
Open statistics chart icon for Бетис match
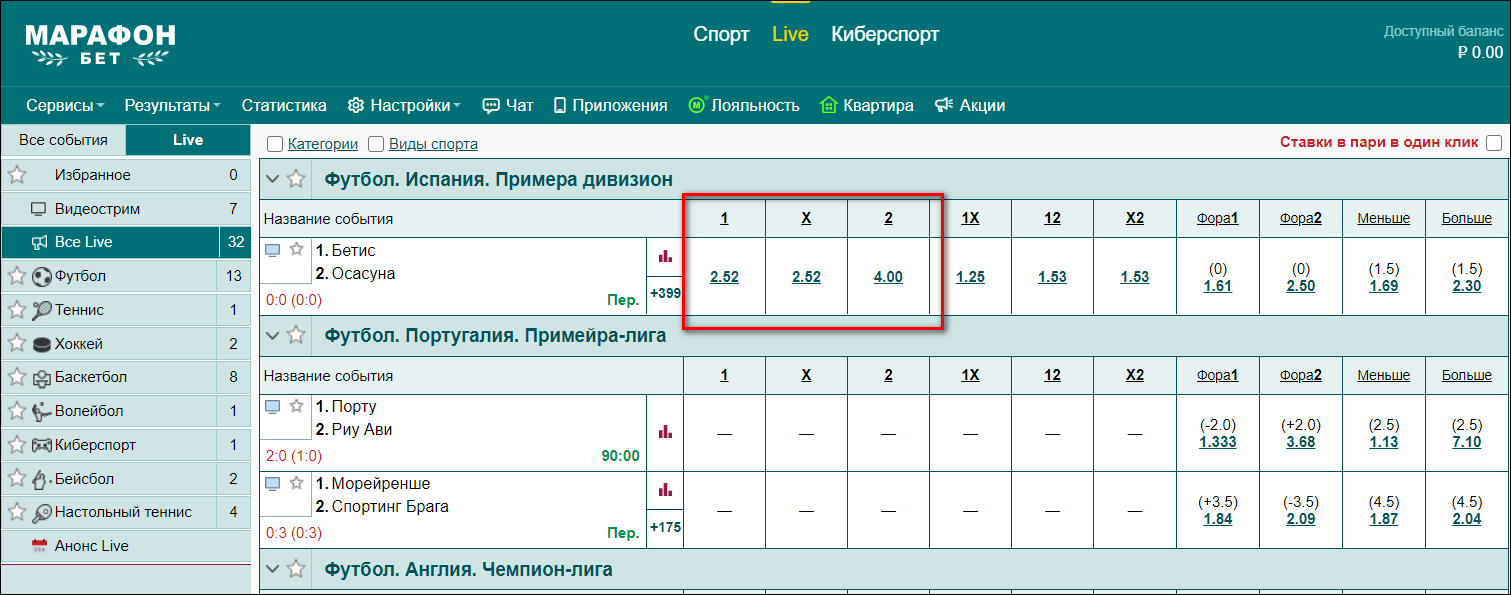(x=665, y=256)
